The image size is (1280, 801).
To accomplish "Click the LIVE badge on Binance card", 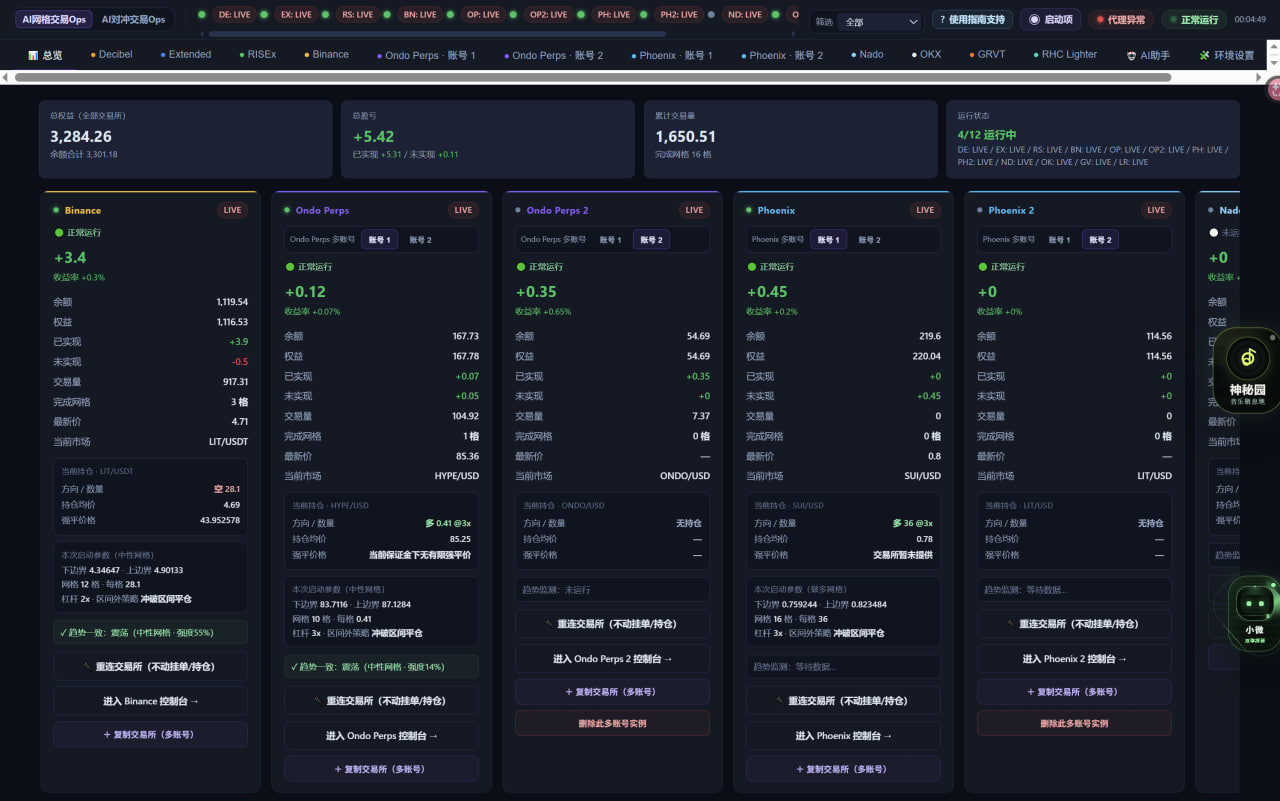I will click(232, 210).
